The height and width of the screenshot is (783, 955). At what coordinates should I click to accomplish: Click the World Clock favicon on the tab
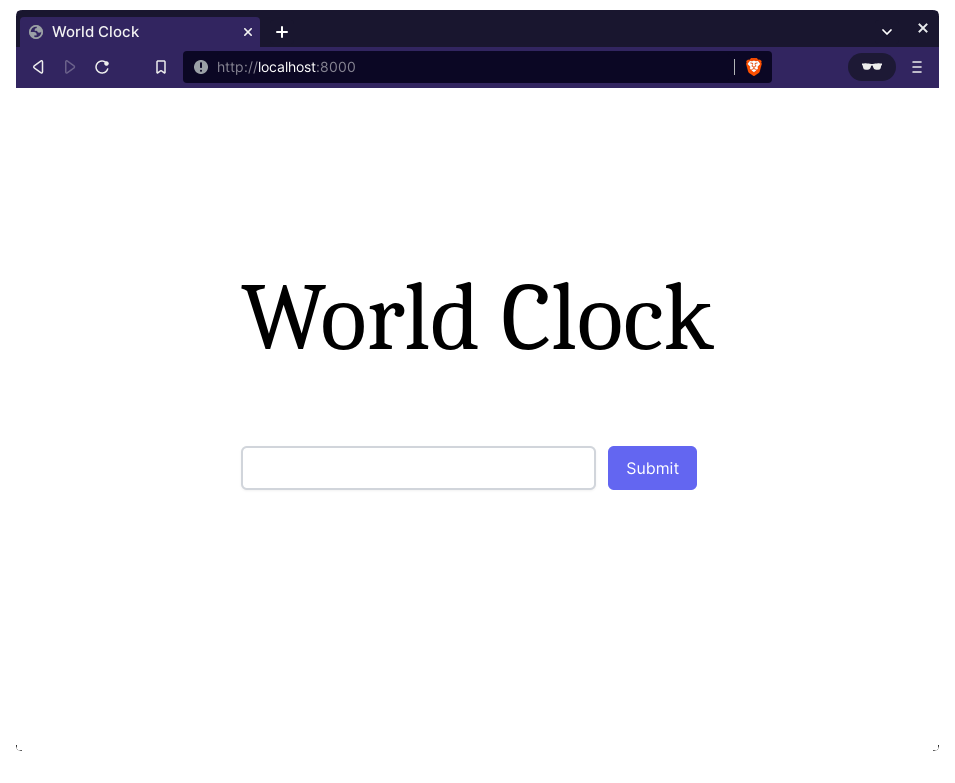pyautogui.click(x=35, y=31)
